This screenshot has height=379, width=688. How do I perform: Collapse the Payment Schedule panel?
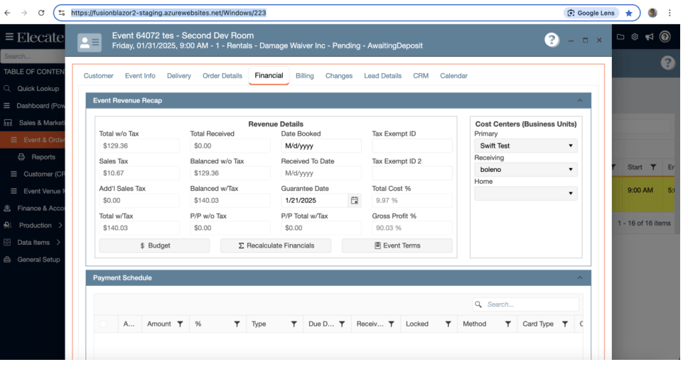(580, 278)
